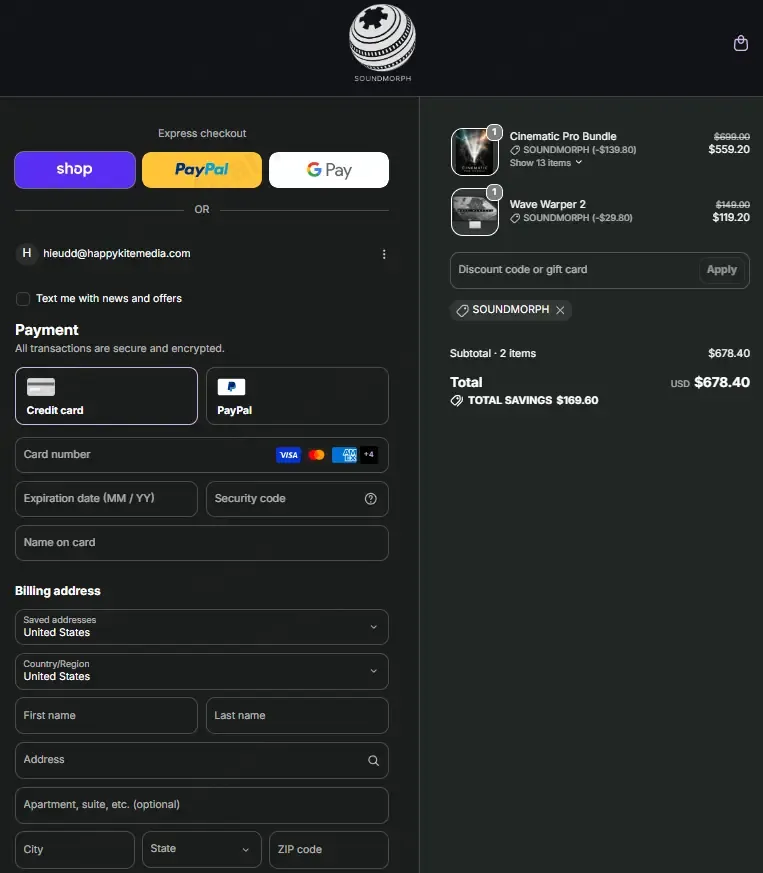Click the H account avatar
The width and height of the screenshot is (763, 873).
click(x=26, y=253)
